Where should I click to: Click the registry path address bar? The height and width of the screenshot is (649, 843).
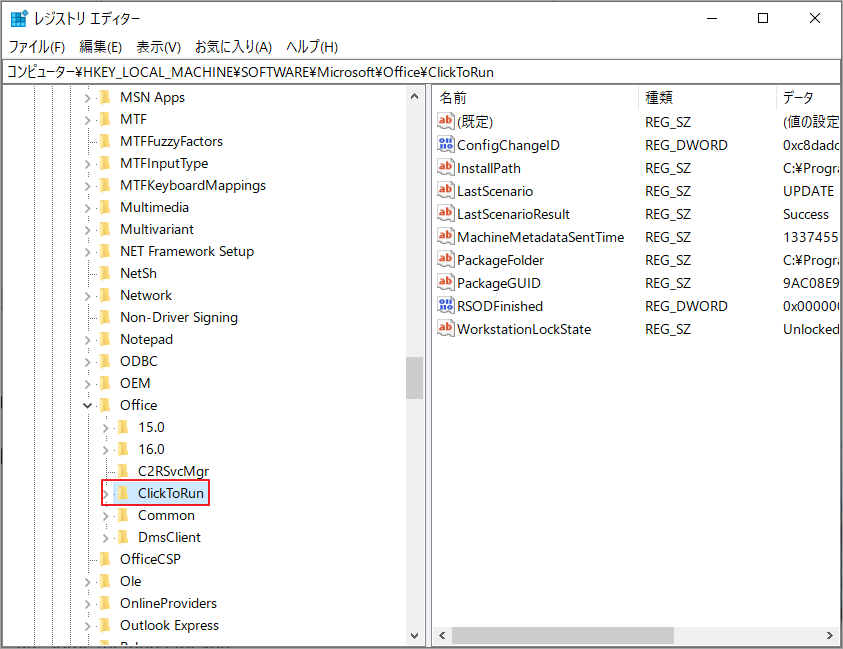click(x=422, y=72)
